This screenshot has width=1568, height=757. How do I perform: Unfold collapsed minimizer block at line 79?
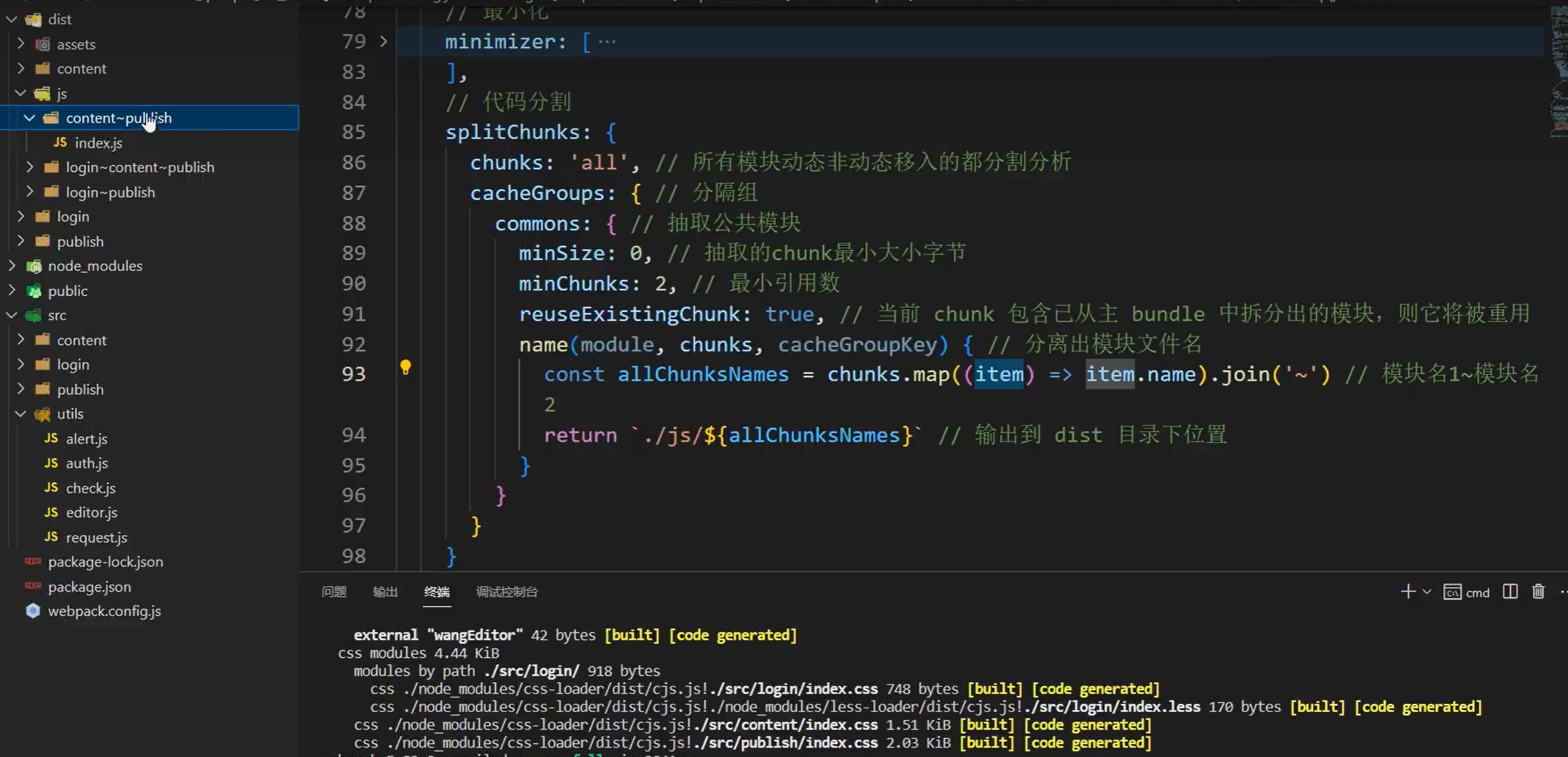[383, 42]
